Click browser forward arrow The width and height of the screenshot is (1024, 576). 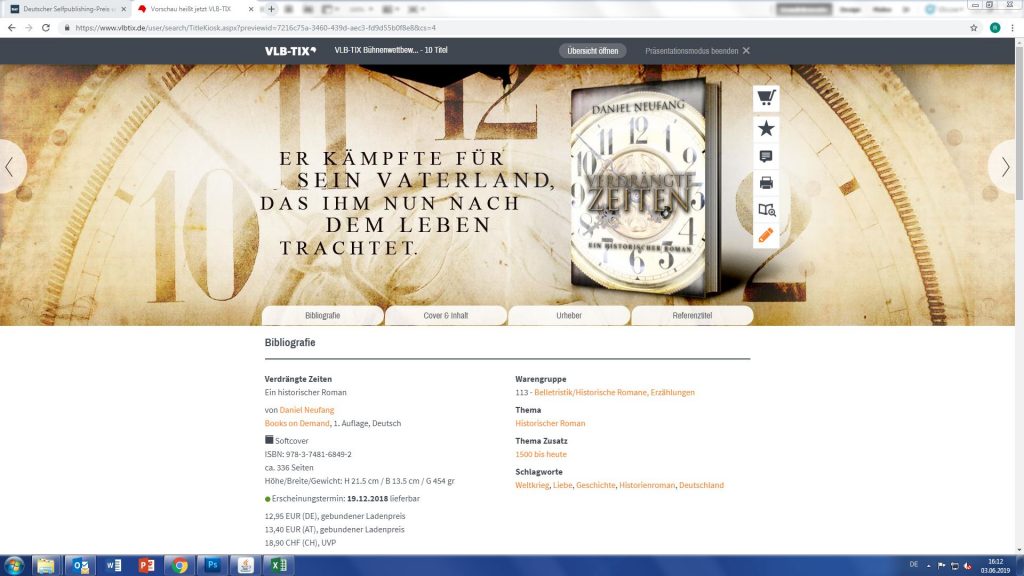pyautogui.click(x=28, y=28)
